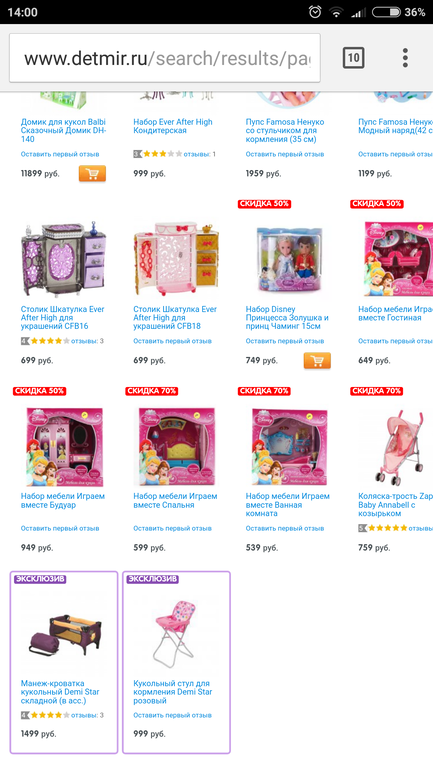433x770 pixels.
Task: Tap the www.detmir.ru address bar
Action: click(165, 58)
